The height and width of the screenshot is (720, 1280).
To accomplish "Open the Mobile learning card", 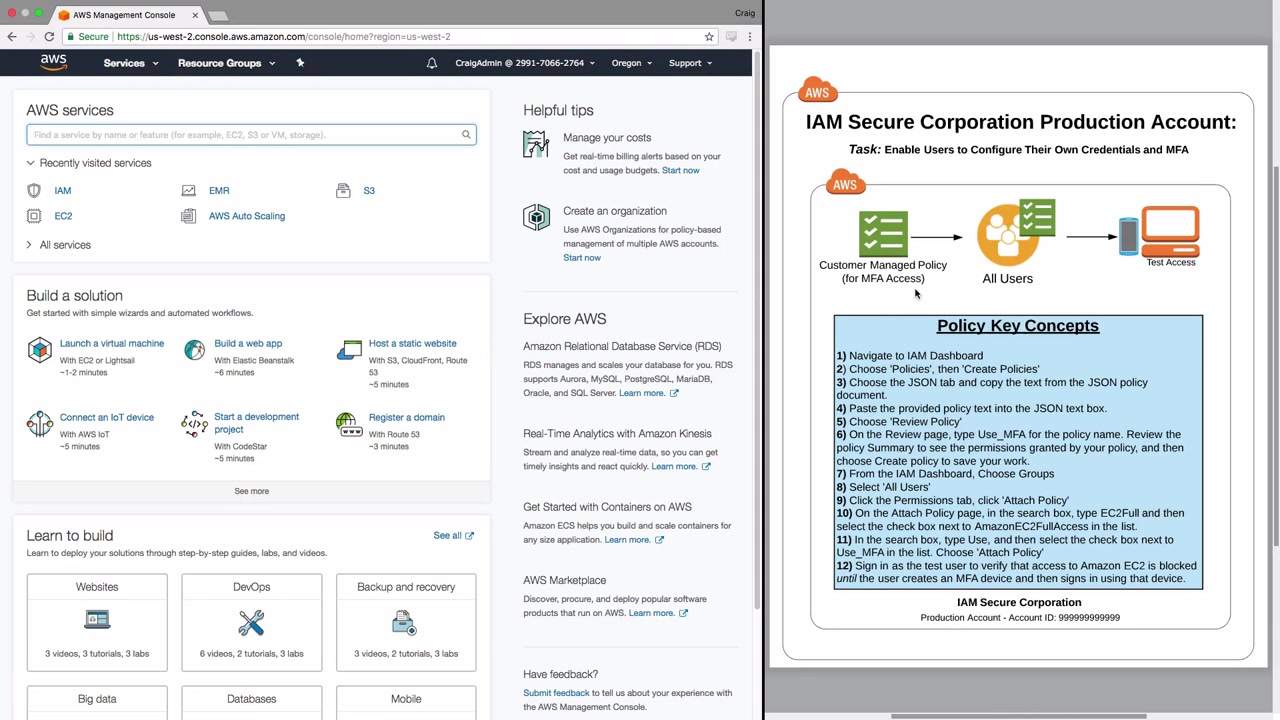I will coord(406,702).
